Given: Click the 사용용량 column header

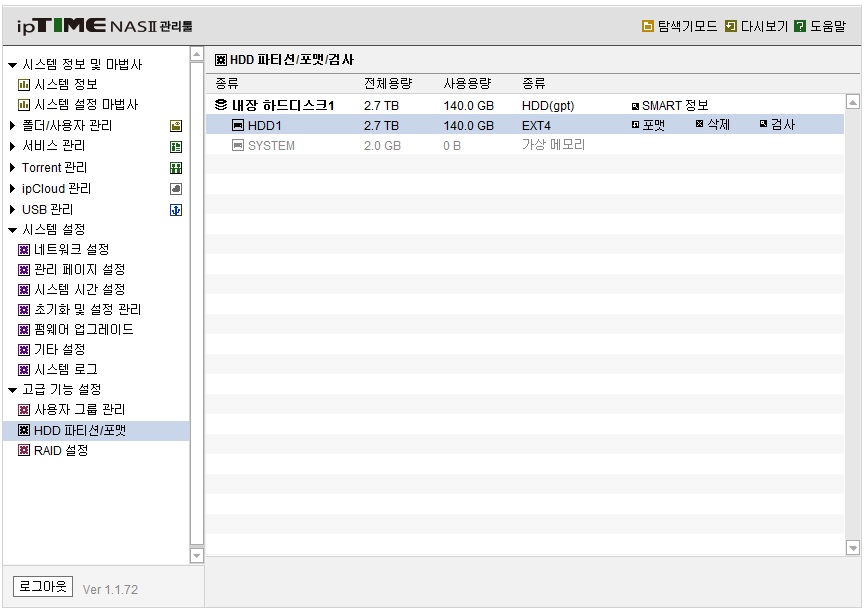Looking at the screenshot, I should (x=467, y=83).
